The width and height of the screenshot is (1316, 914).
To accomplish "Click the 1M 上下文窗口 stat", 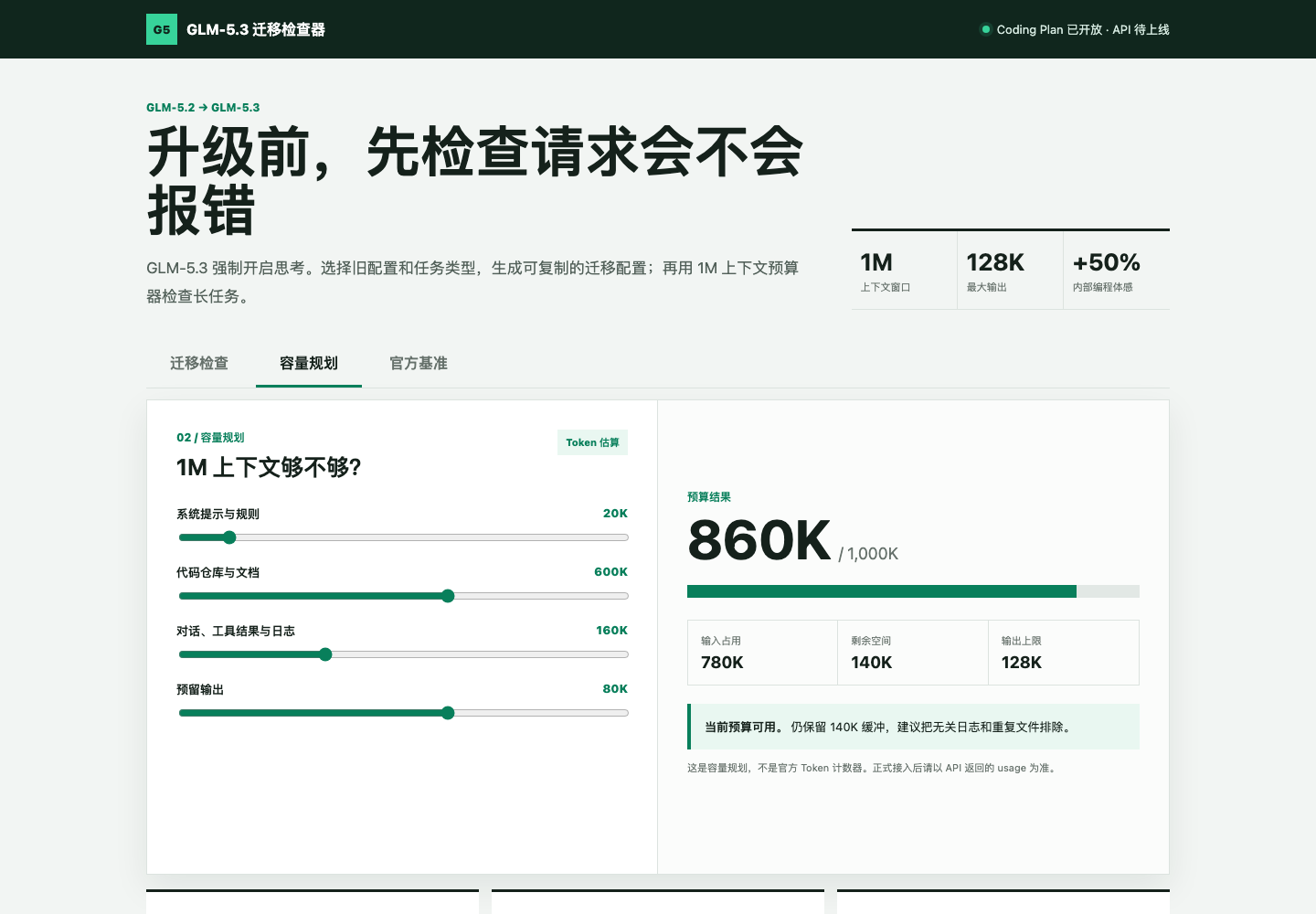I will point(904,271).
